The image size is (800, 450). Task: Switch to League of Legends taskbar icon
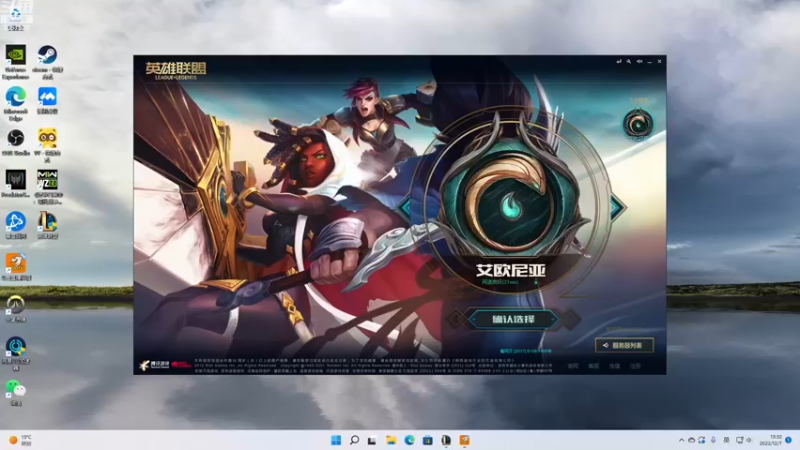pos(446,440)
